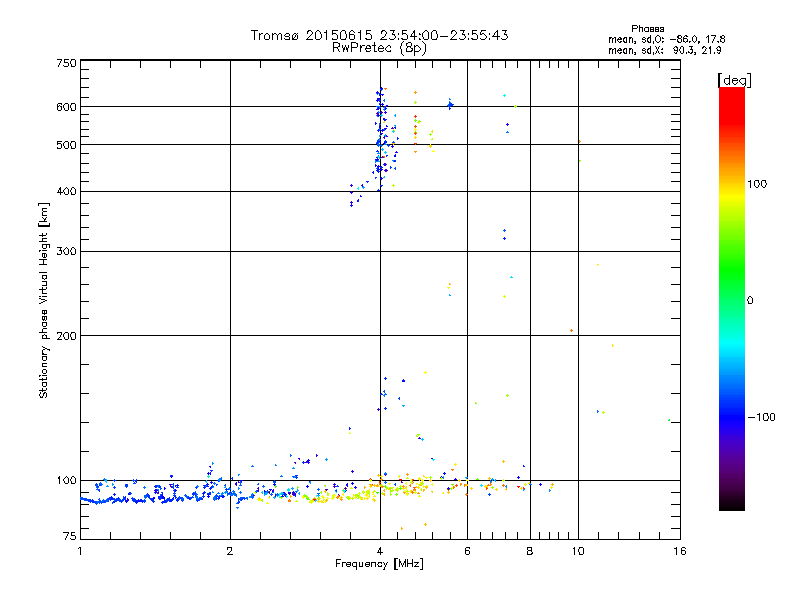
Task: Click the RwPretec (8p) subtitle
Action: (x=379, y=47)
